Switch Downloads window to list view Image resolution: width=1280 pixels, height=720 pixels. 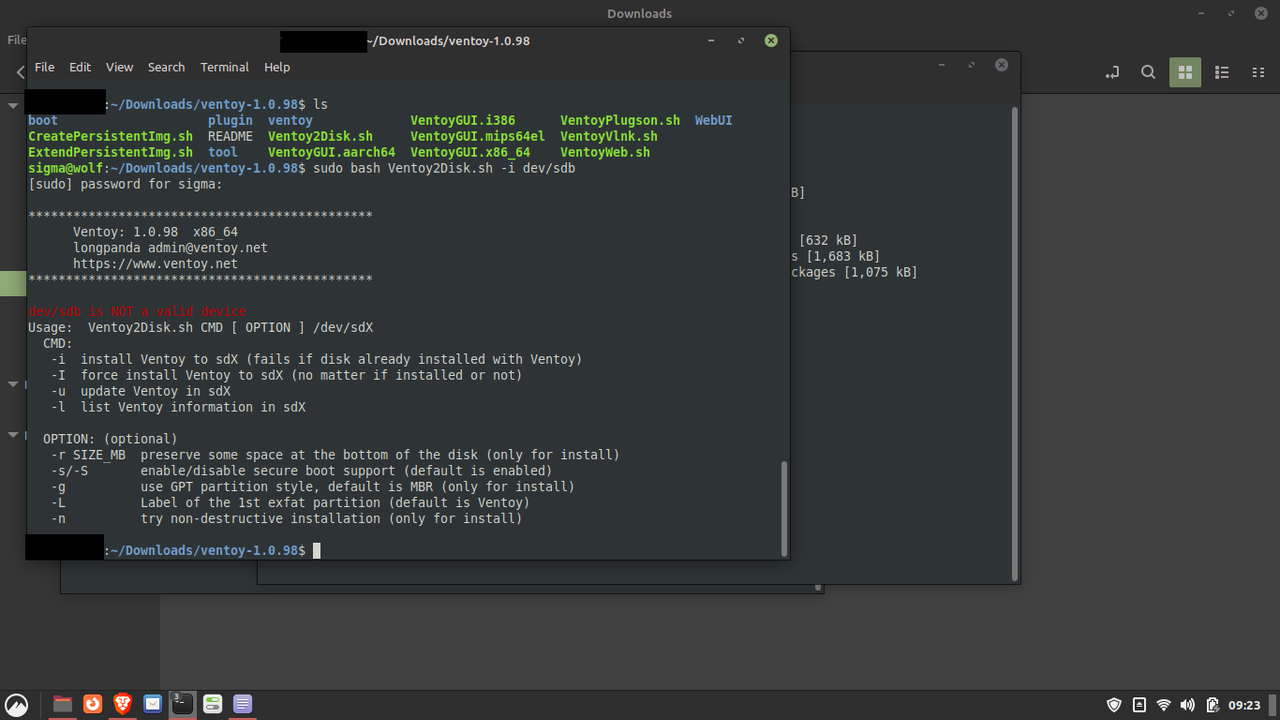point(1222,72)
